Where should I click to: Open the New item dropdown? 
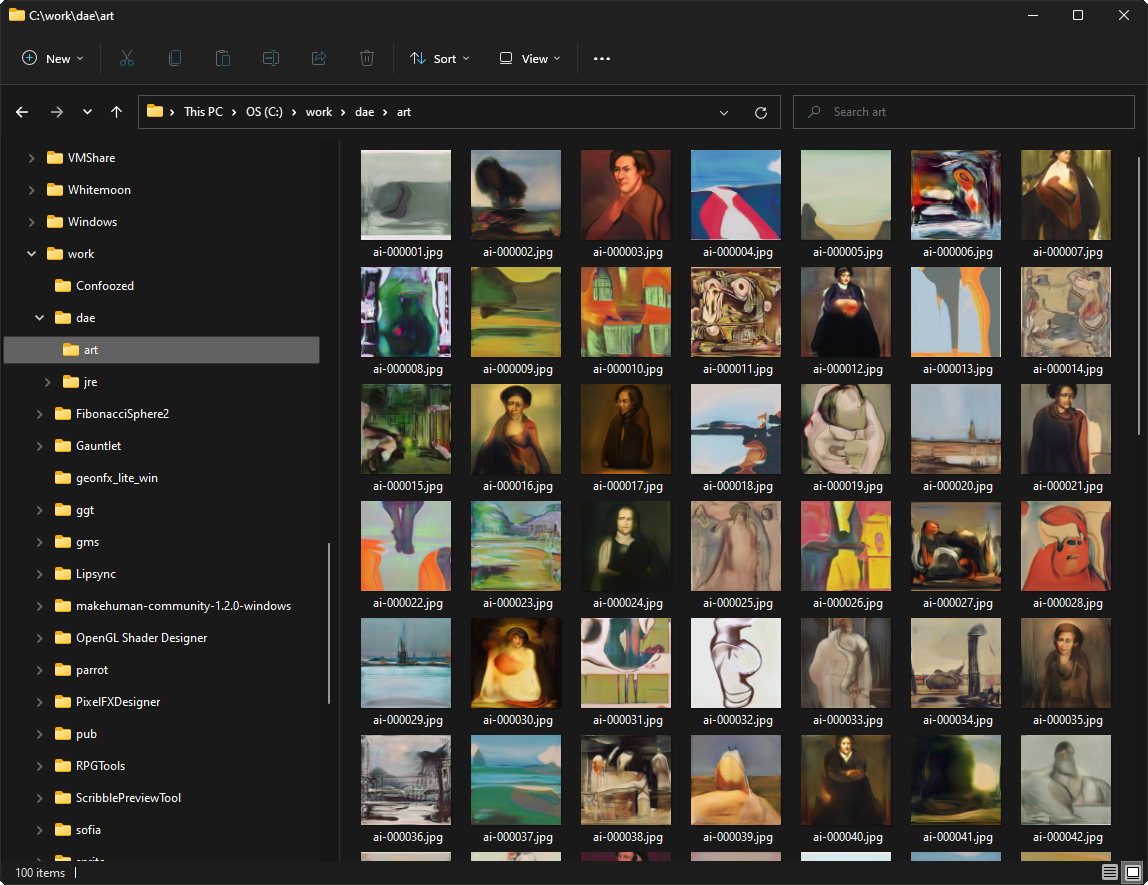(53, 59)
